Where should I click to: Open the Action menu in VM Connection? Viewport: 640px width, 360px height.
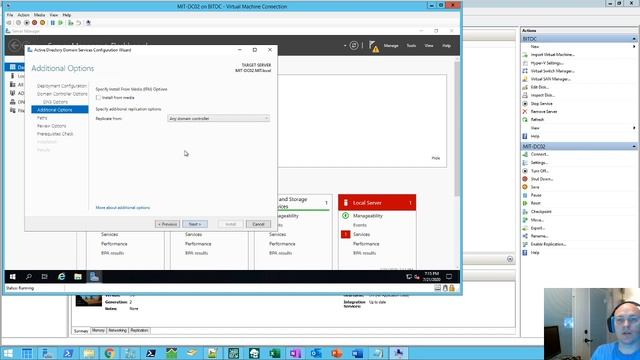pos(23,15)
